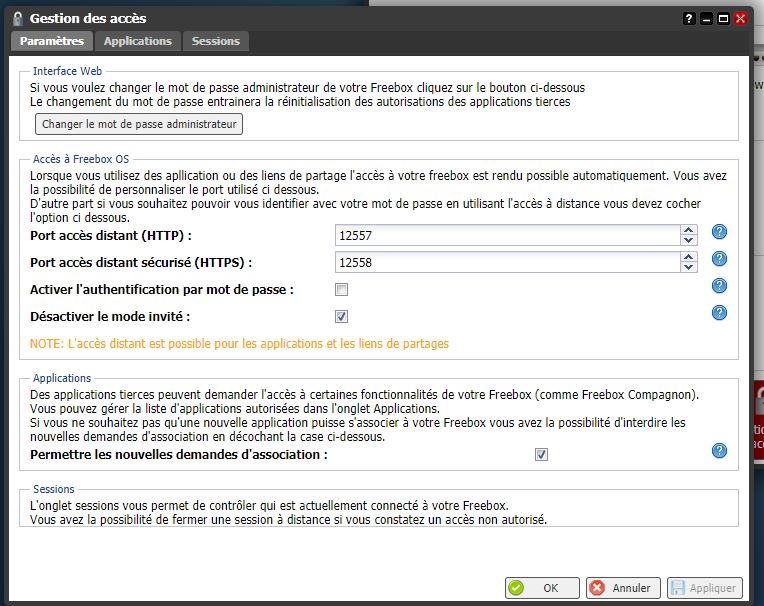
Task: Show help for password authentication option
Action: [x=719, y=285]
